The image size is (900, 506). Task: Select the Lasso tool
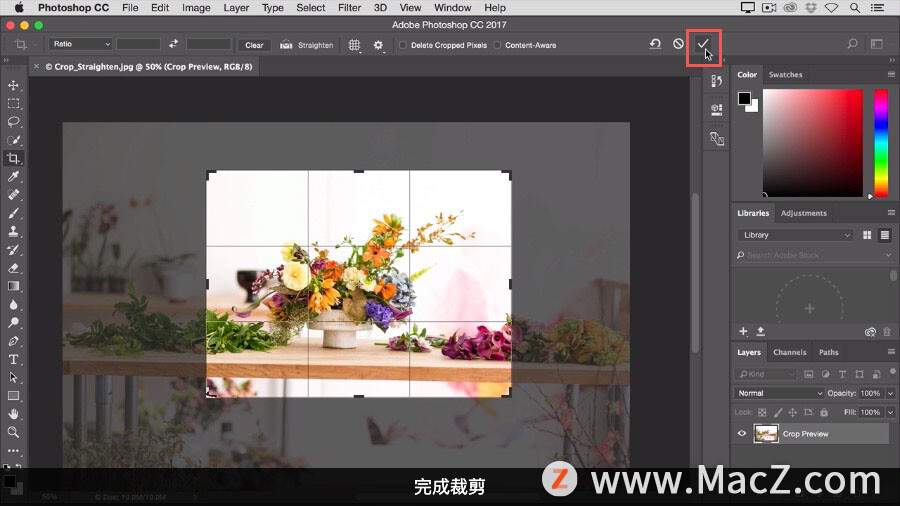(13, 122)
